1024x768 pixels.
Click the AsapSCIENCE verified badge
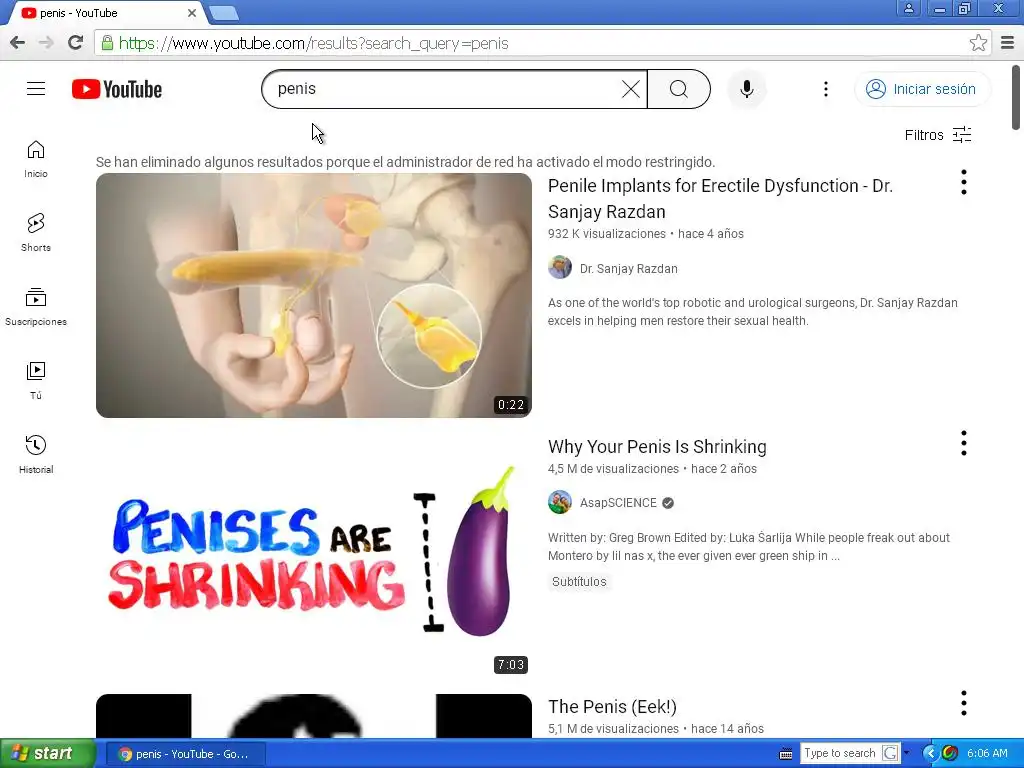tap(668, 503)
